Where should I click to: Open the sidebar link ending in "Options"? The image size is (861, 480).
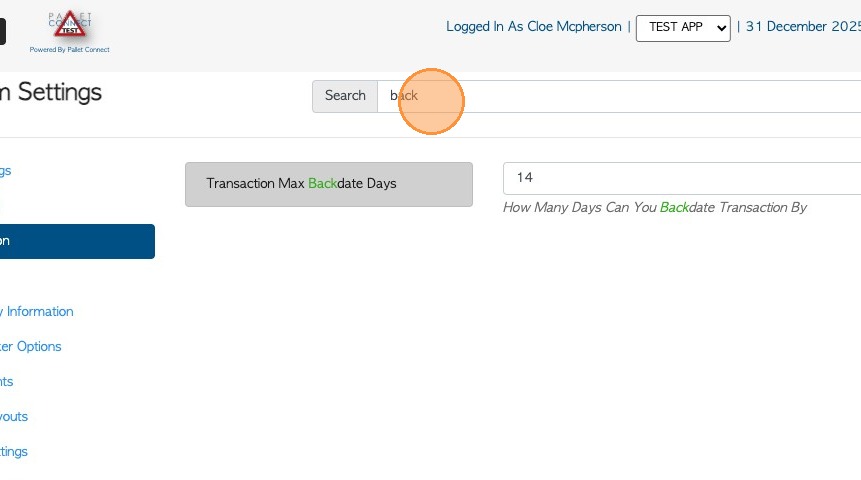32,347
